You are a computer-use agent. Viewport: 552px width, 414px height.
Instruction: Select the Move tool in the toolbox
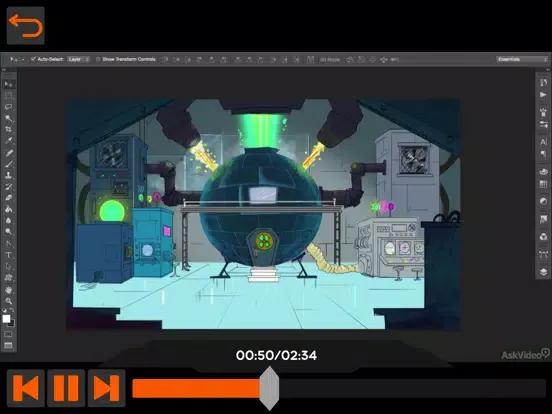[x=8, y=84]
